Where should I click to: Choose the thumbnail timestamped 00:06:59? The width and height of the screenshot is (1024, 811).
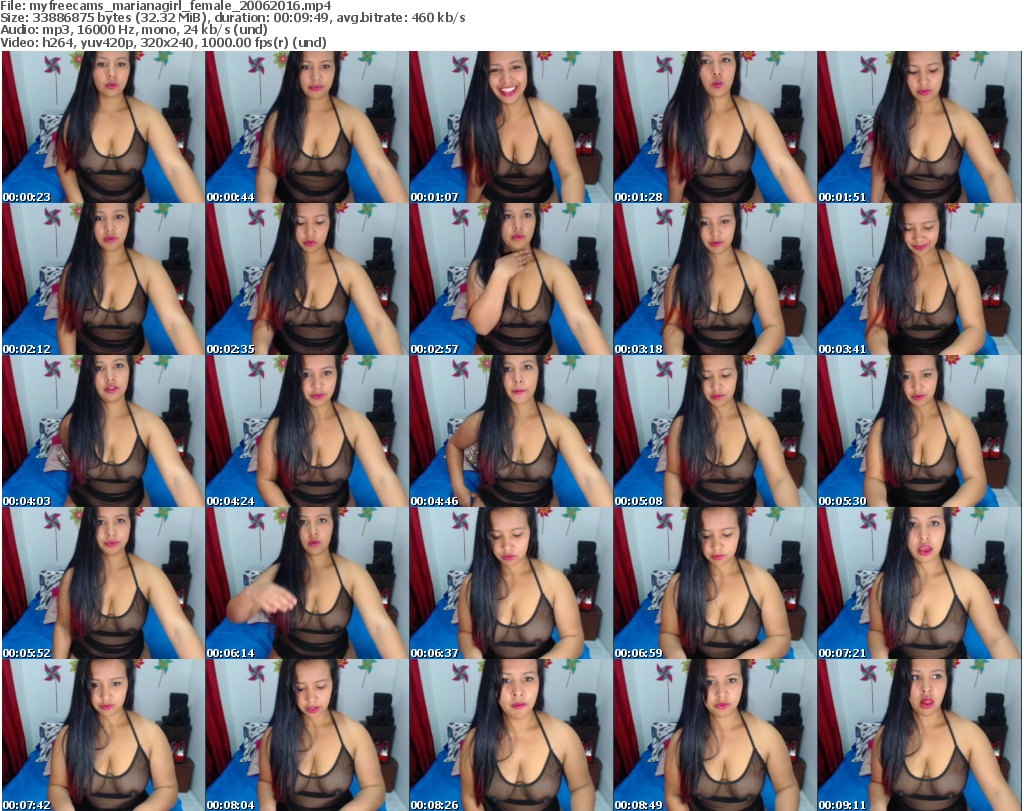pos(714,584)
